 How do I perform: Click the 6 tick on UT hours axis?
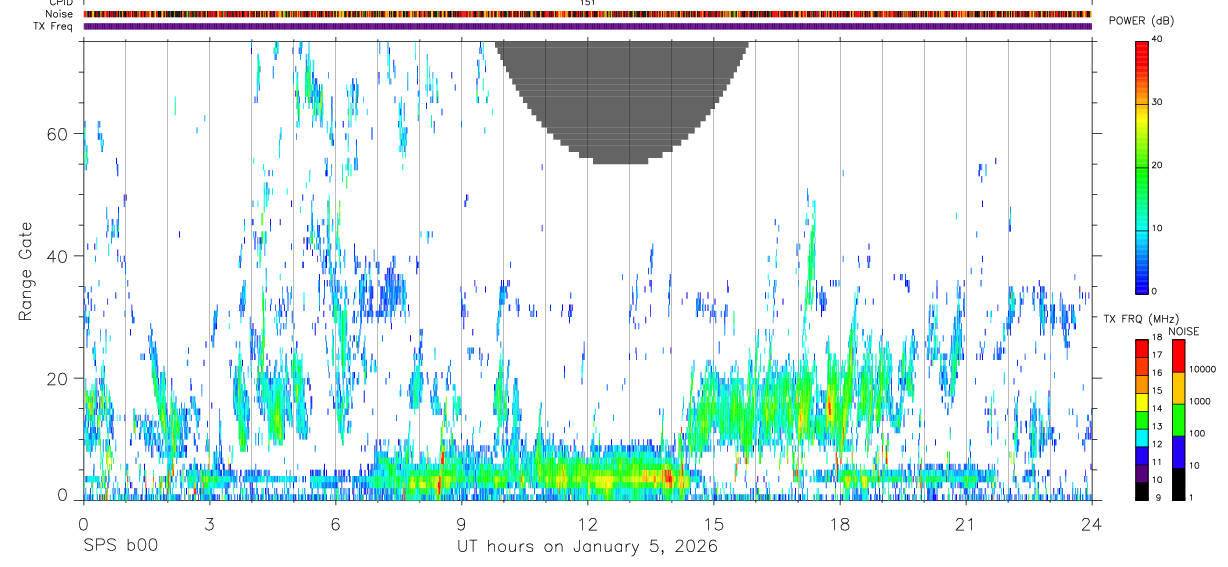tap(335, 523)
